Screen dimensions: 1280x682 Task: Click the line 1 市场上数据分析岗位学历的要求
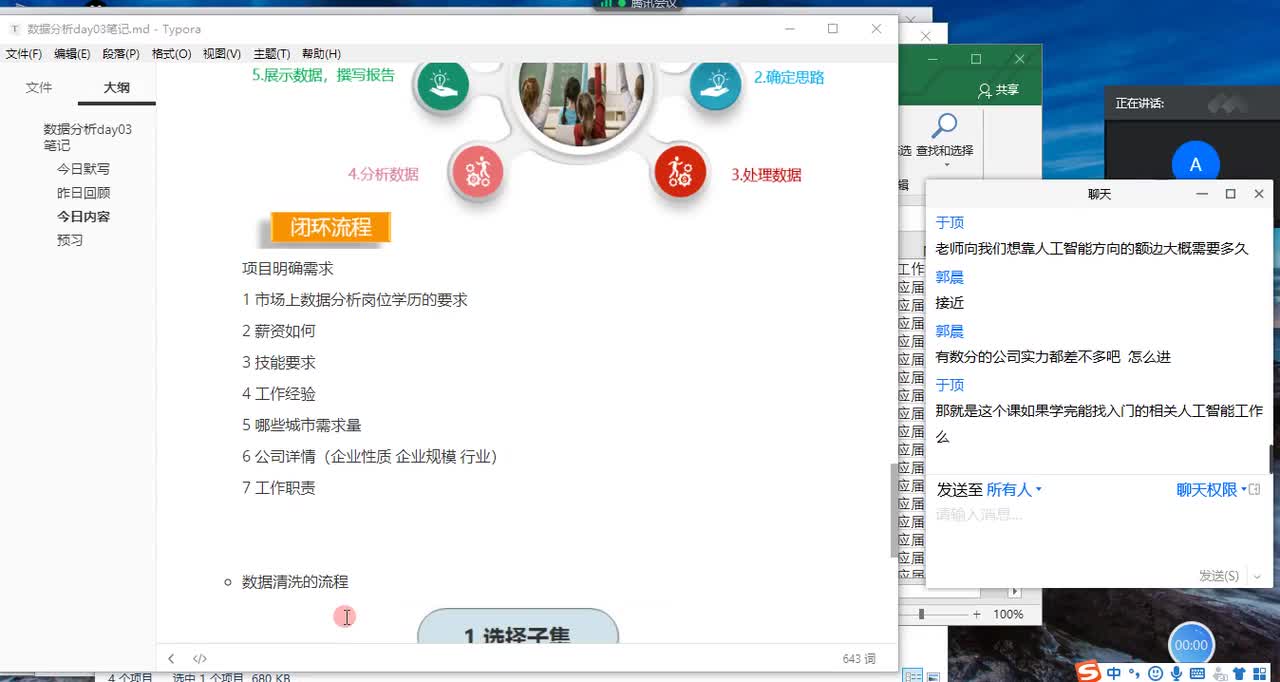coord(355,300)
